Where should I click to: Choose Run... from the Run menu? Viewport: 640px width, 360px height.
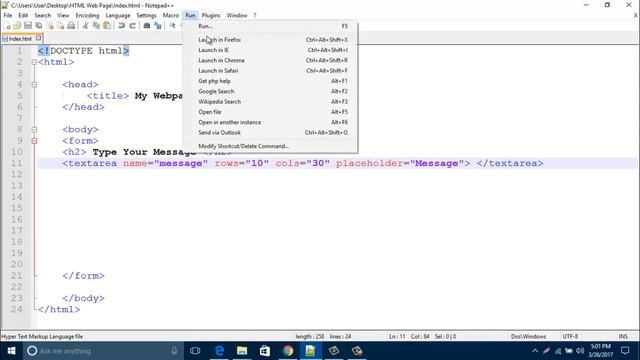coord(270,26)
